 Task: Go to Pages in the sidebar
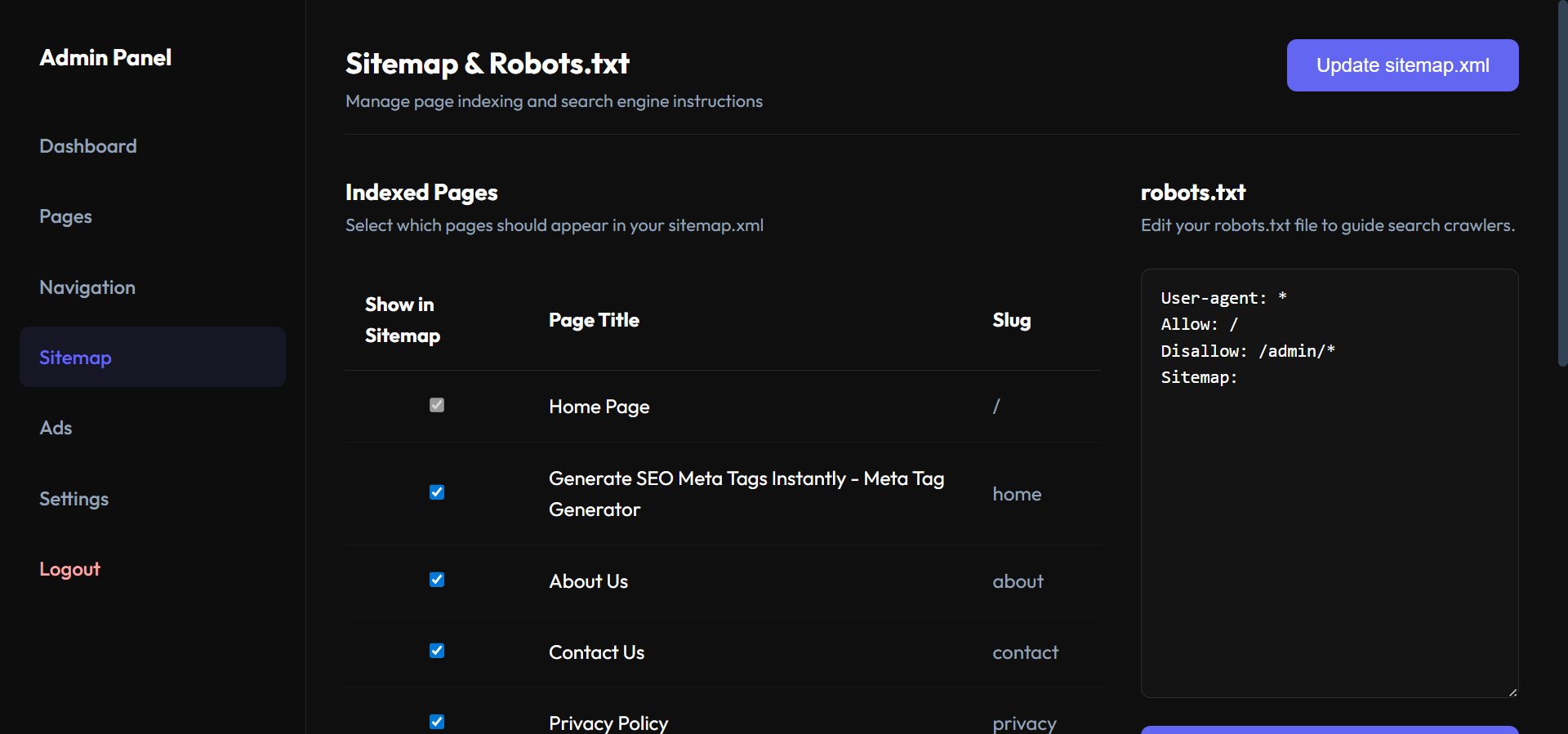tap(65, 216)
